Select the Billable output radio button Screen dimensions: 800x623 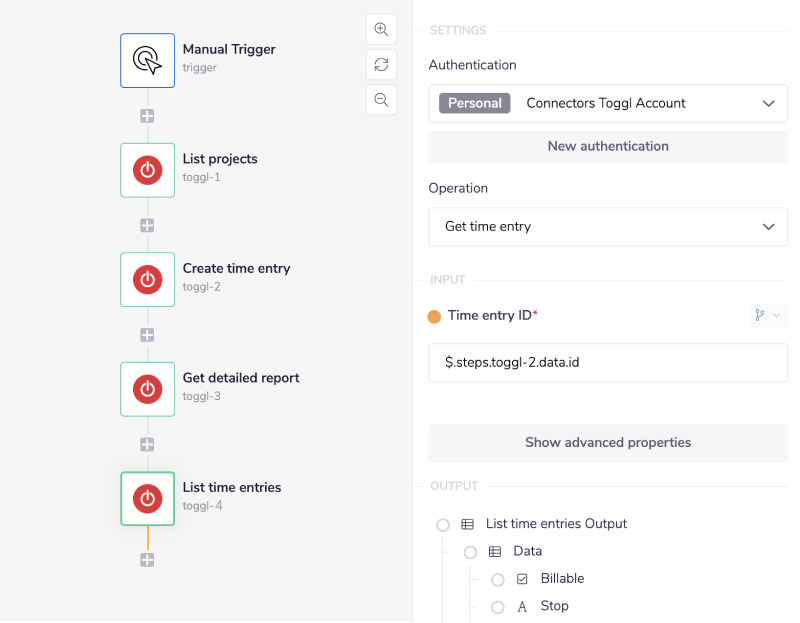[497, 580]
